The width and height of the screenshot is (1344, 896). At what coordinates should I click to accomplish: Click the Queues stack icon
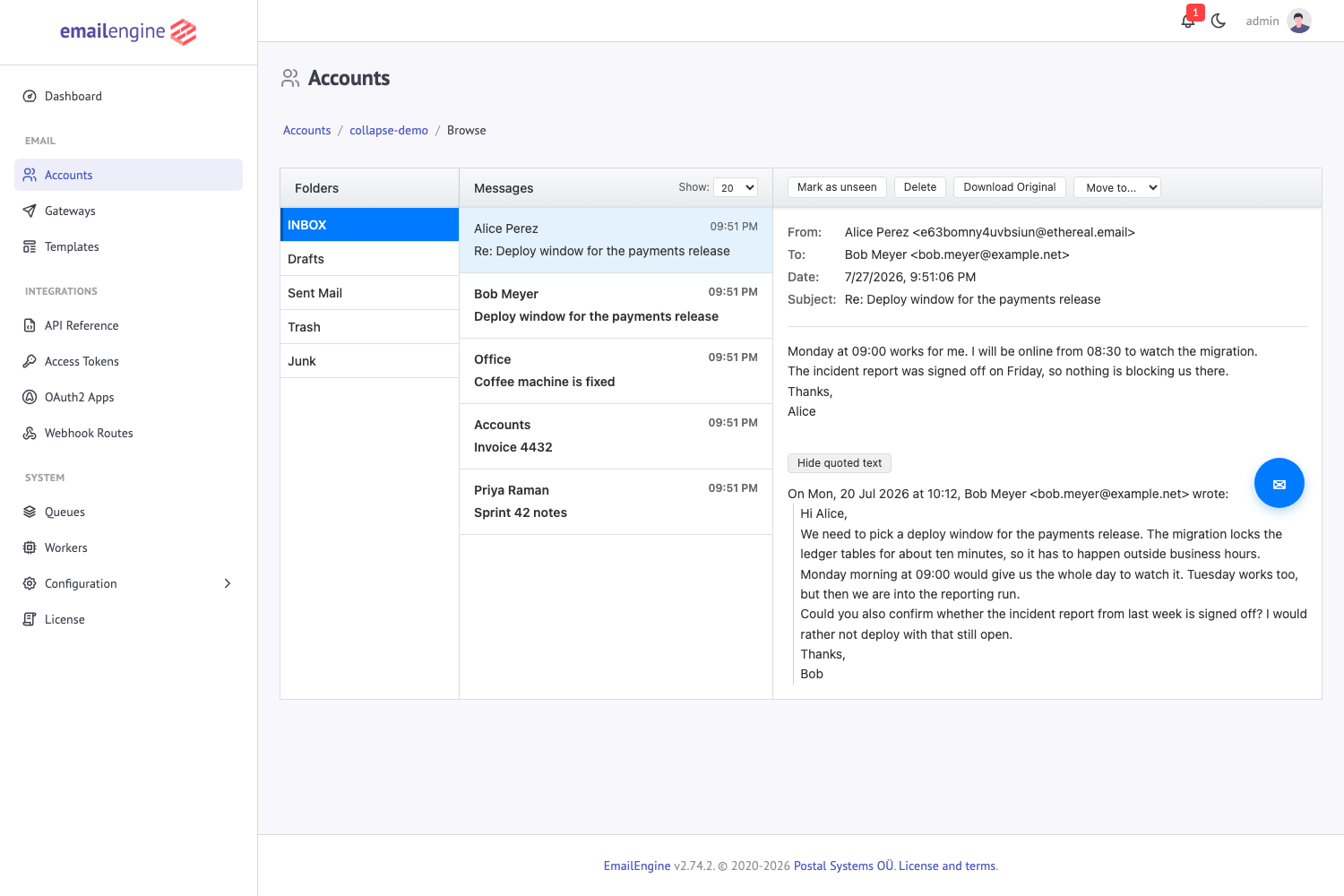coord(30,512)
